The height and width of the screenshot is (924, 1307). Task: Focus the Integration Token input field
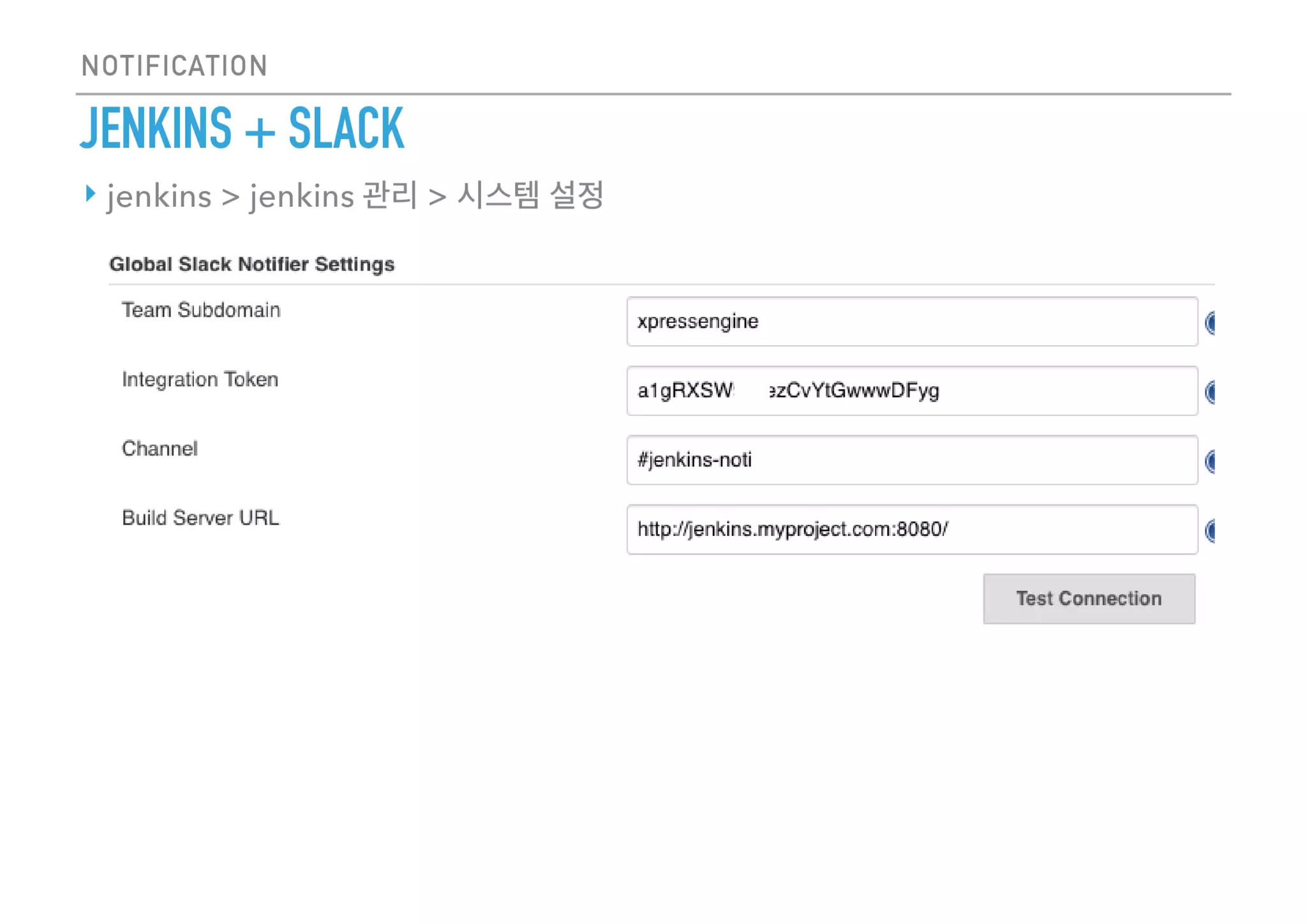point(912,391)
